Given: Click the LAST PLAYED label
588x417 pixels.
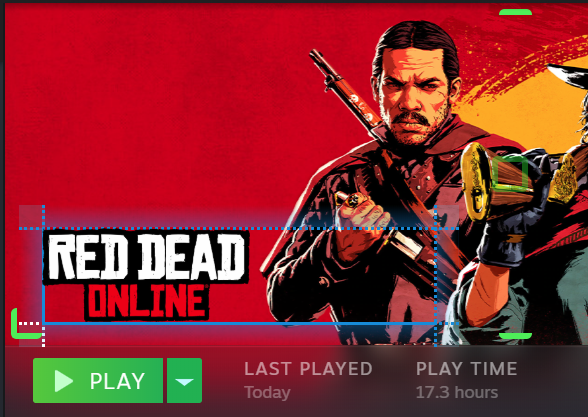Looking at the screenshot, I should tap(308, 369).
